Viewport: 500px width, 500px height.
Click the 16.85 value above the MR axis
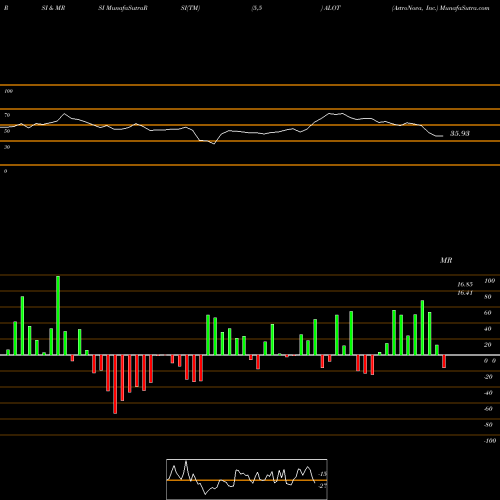click(x=465, y=284)
